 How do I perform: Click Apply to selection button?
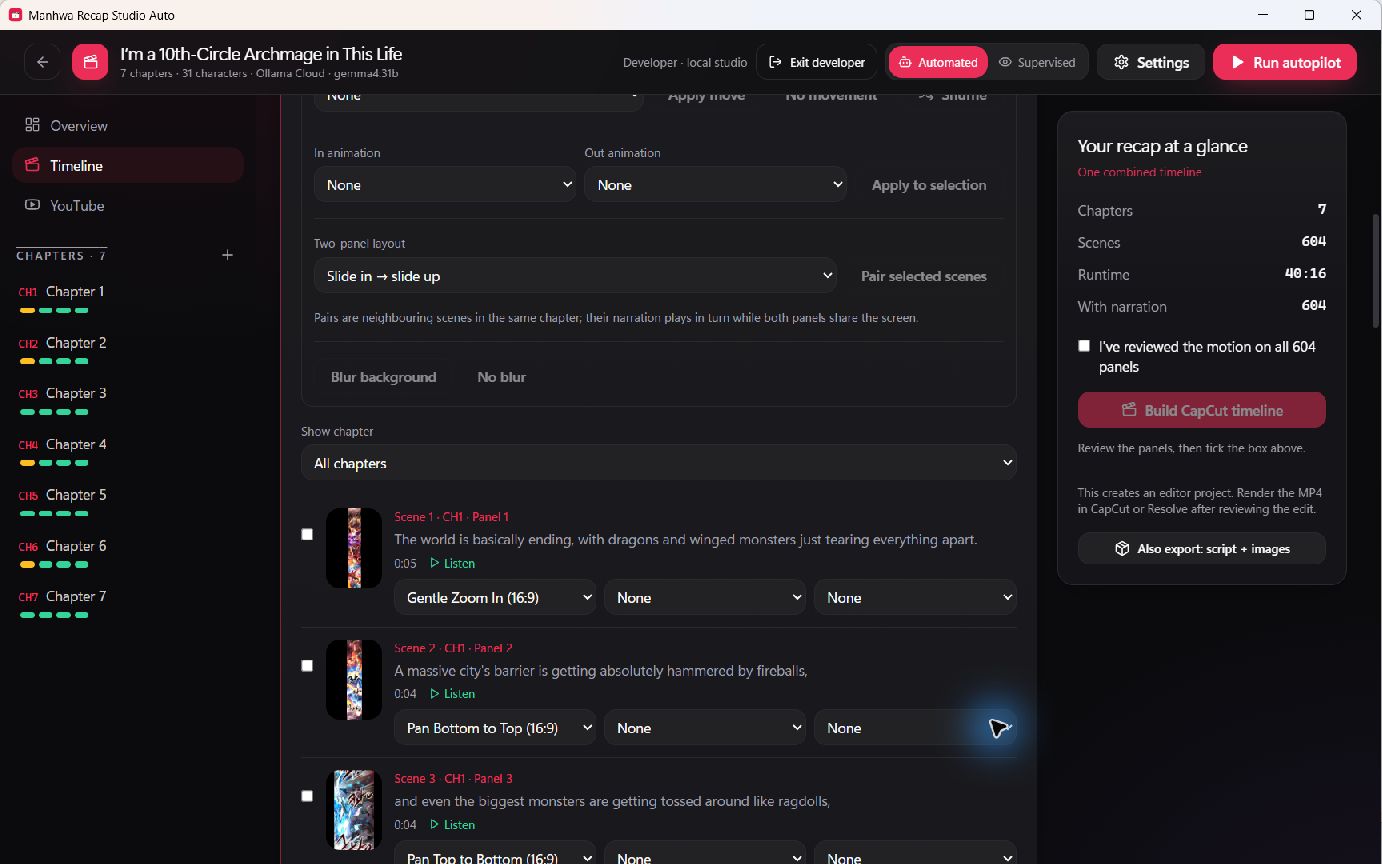(x=929, y=185)
